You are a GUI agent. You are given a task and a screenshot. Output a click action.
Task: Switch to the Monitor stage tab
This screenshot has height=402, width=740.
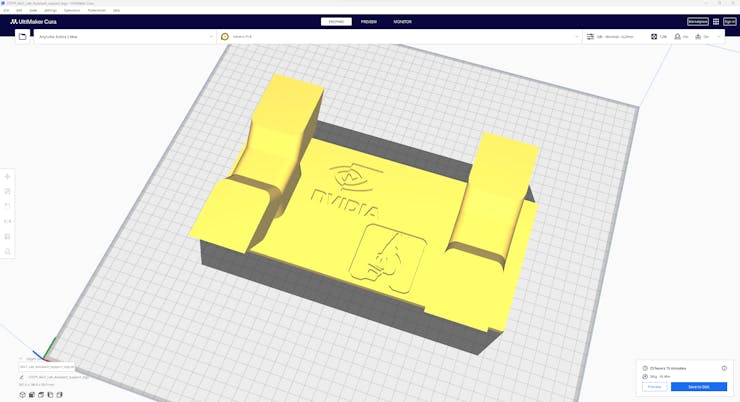click(x=403, y=22)
